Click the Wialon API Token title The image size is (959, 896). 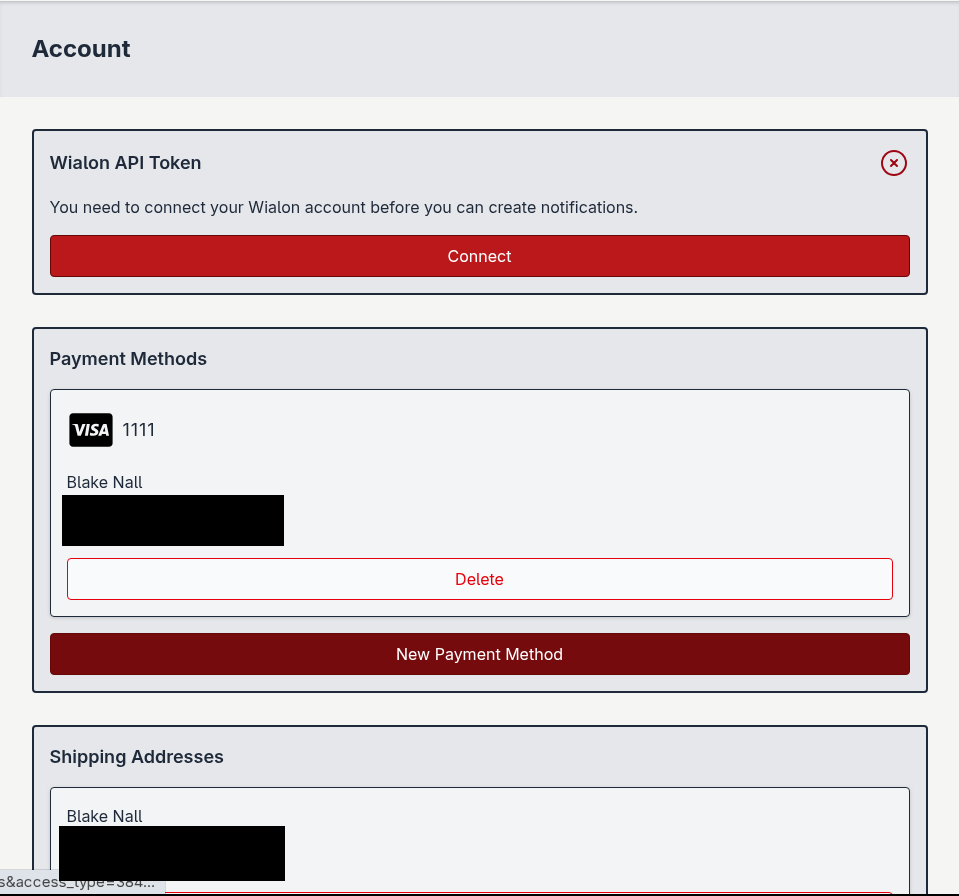[x=125, y=163]
